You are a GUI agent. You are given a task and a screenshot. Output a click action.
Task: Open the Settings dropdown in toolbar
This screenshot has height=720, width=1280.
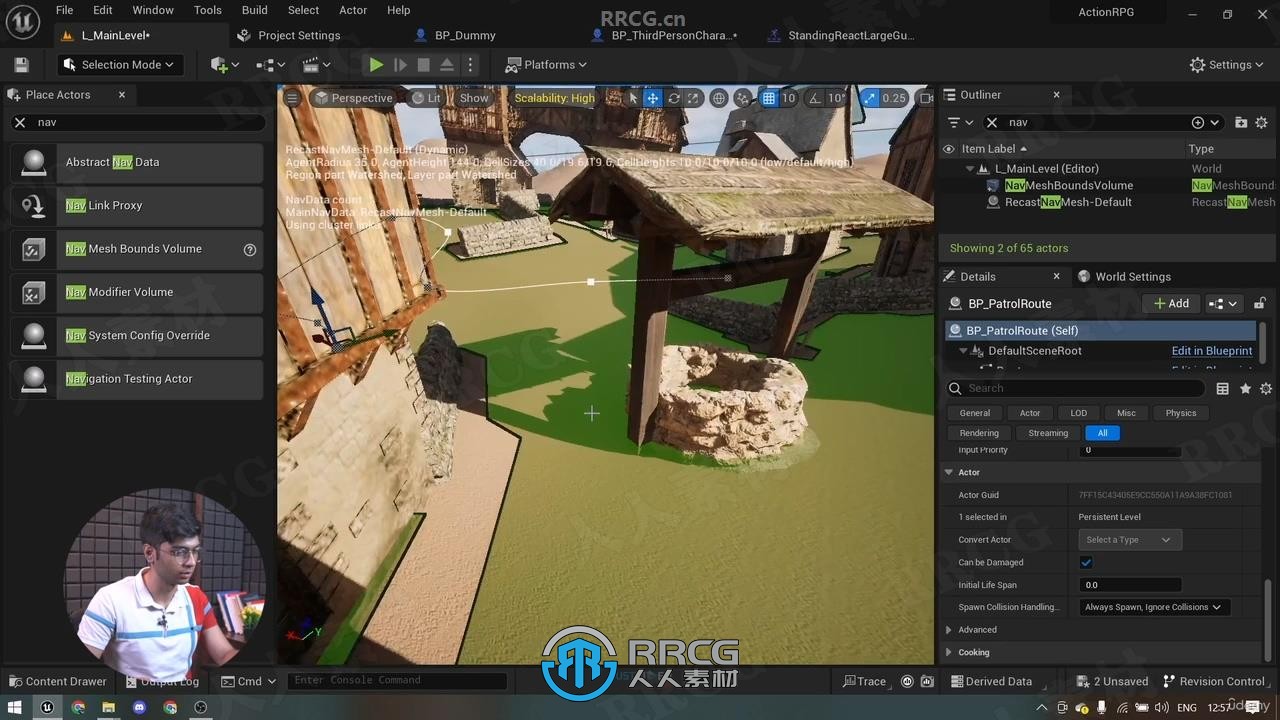click(1227, 65)
